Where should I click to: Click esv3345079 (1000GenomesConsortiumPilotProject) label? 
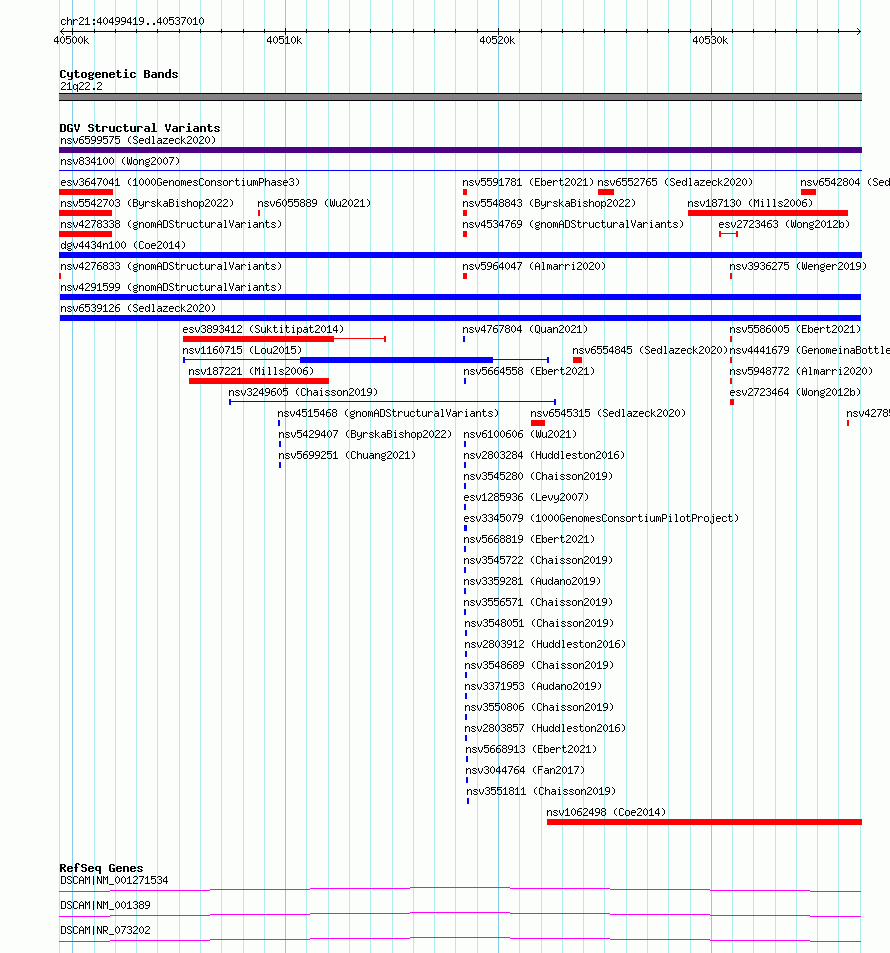(601, 518)
